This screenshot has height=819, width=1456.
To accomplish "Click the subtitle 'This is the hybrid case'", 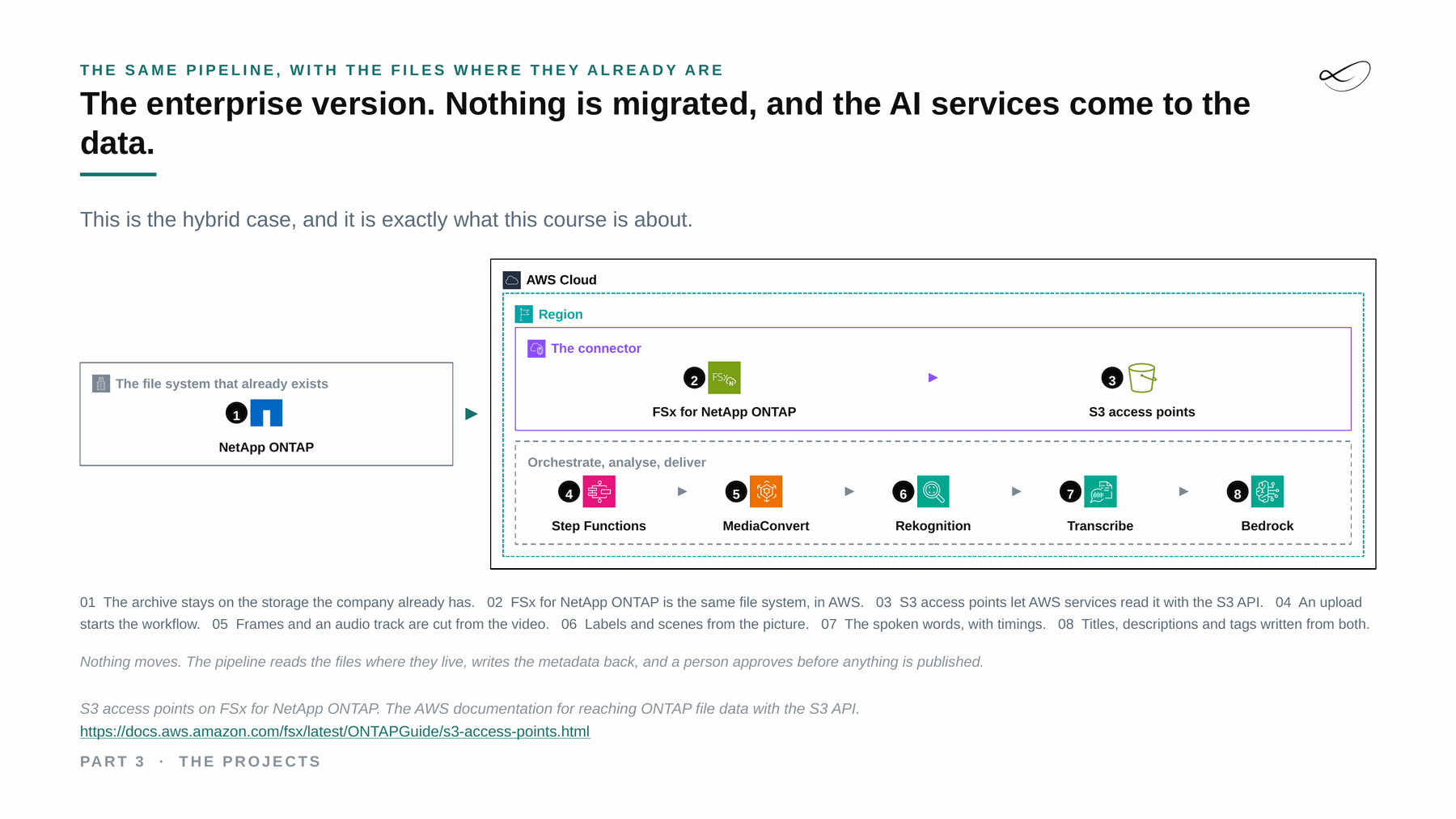I will [387, 220].
